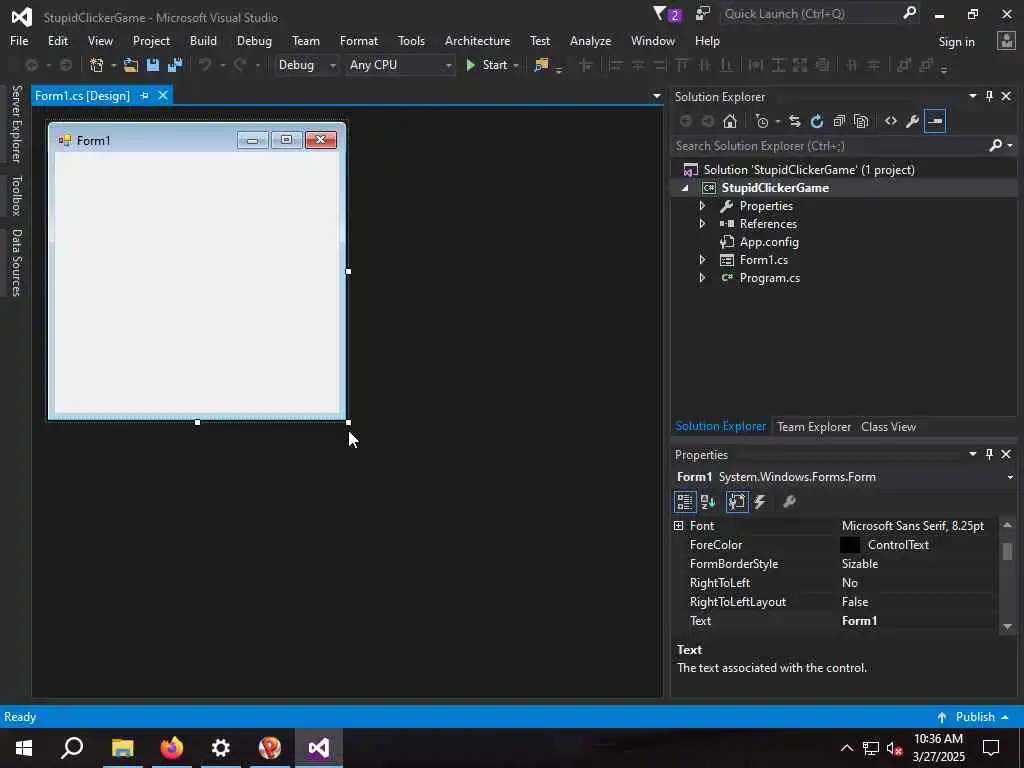Pin the Form1.cs [Design] tab
Screen dimensions: 1024x768
pos(144,95)
